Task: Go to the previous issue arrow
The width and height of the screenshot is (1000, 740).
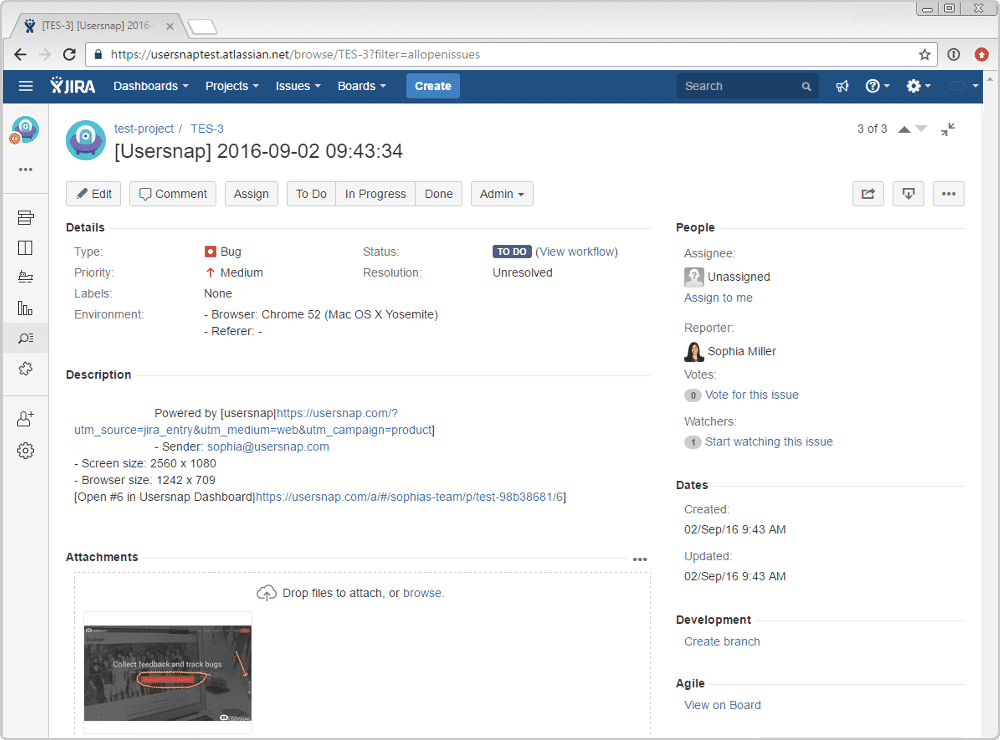Action: click(x=905, y=129)
